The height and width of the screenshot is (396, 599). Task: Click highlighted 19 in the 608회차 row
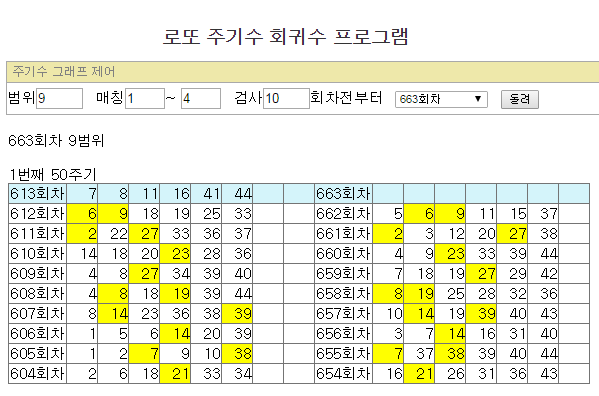175,294
